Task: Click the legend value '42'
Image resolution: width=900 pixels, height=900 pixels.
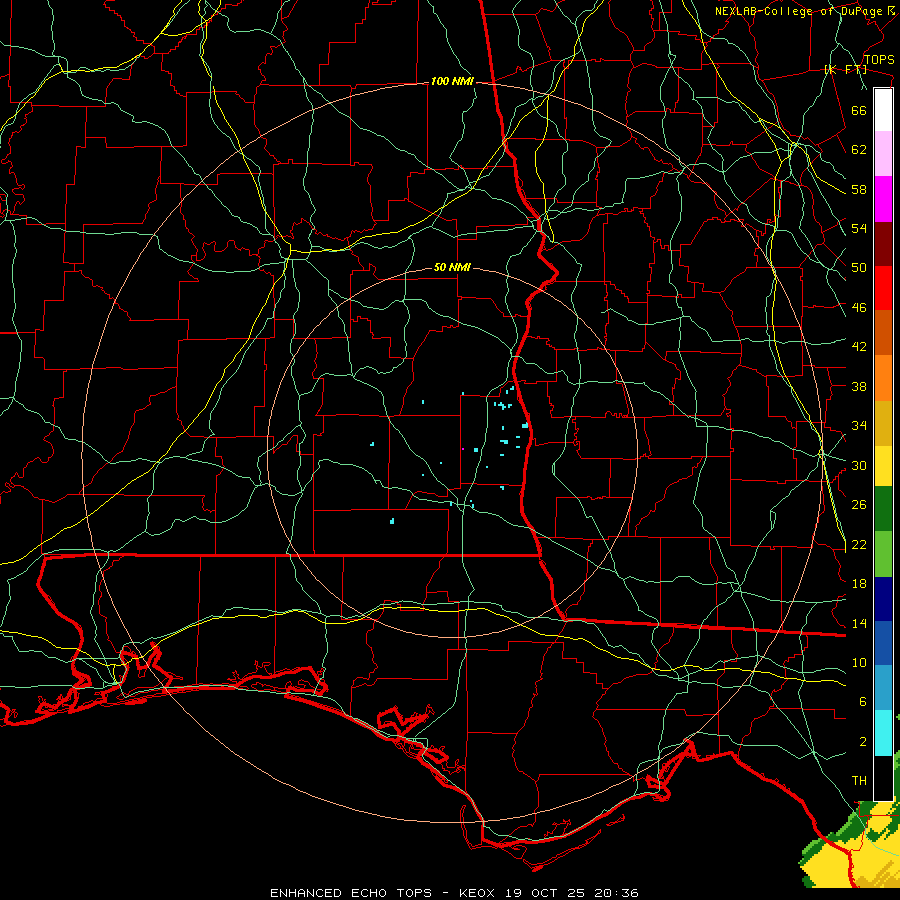Action: [x=859, y=347]
